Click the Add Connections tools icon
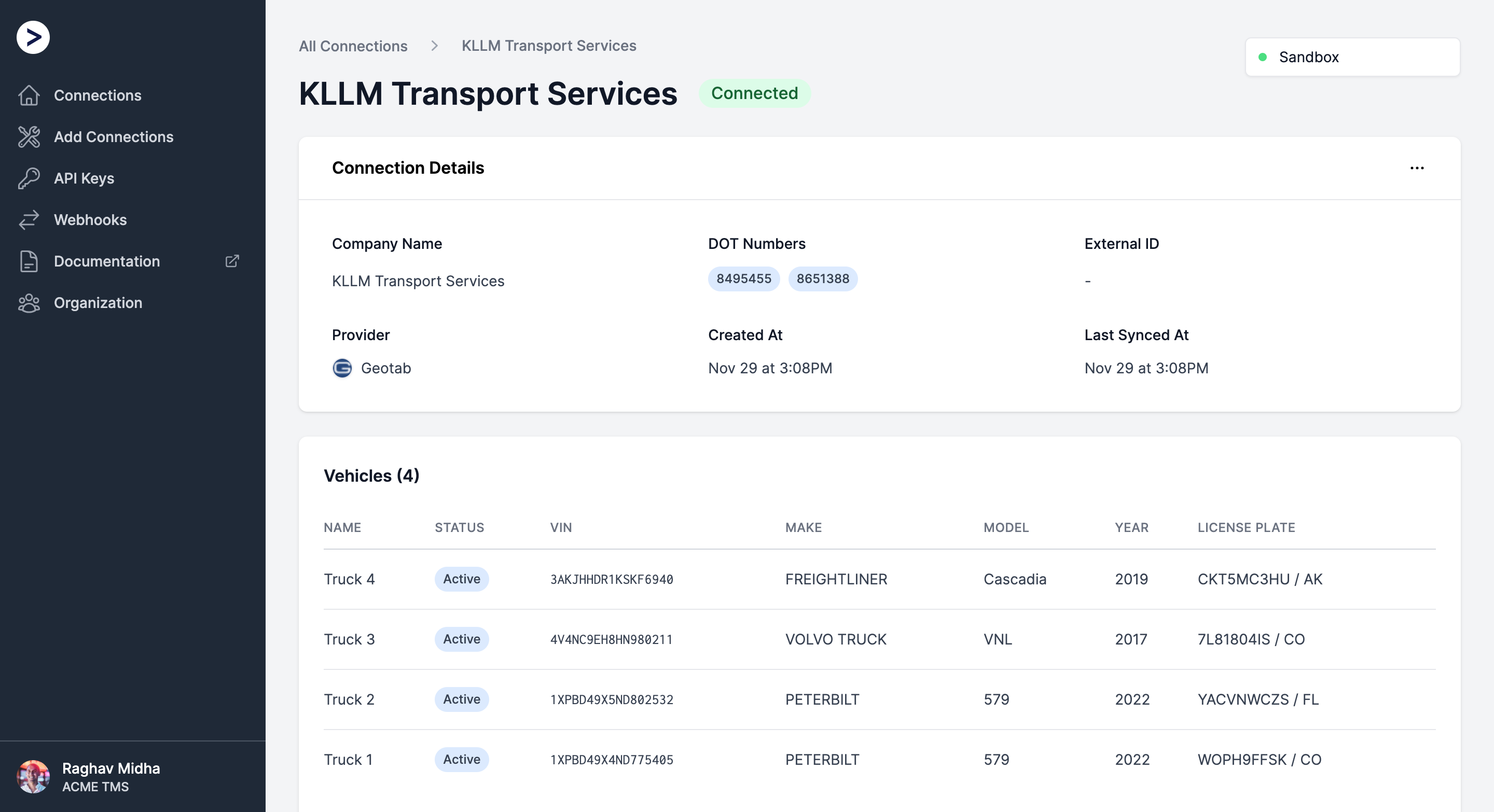This screenshot has height=812, width=1494. (29, 137)
